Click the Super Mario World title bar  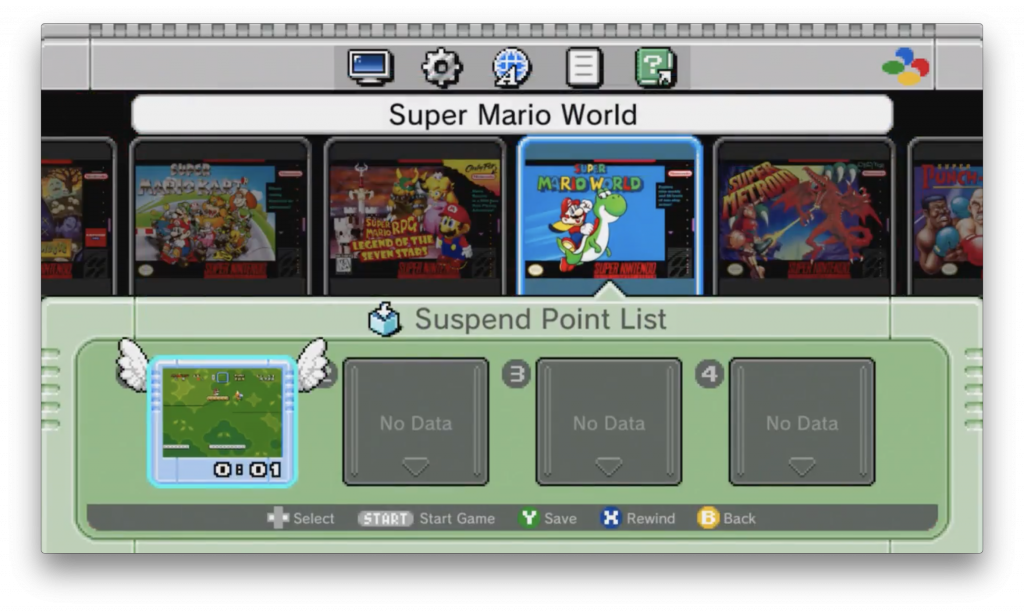pos(512,115)
